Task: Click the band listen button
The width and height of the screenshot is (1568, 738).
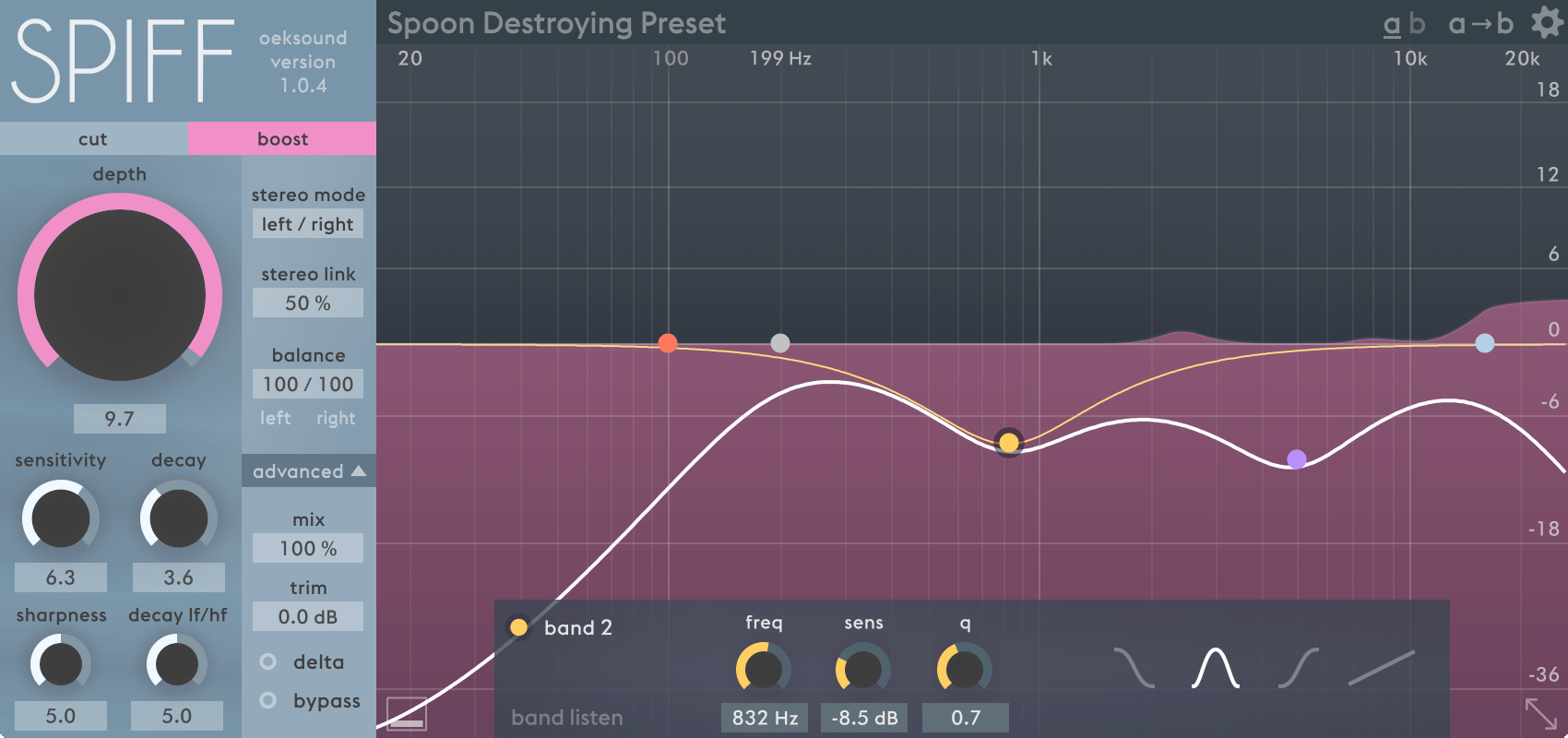Action: [x=567, y=718]
